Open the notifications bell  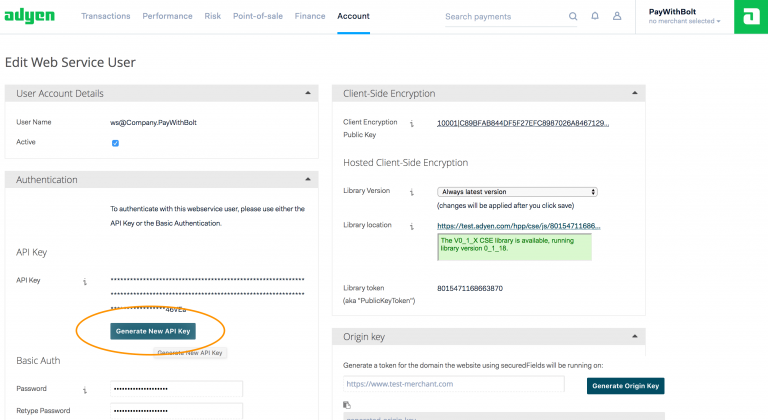[595, 16]
